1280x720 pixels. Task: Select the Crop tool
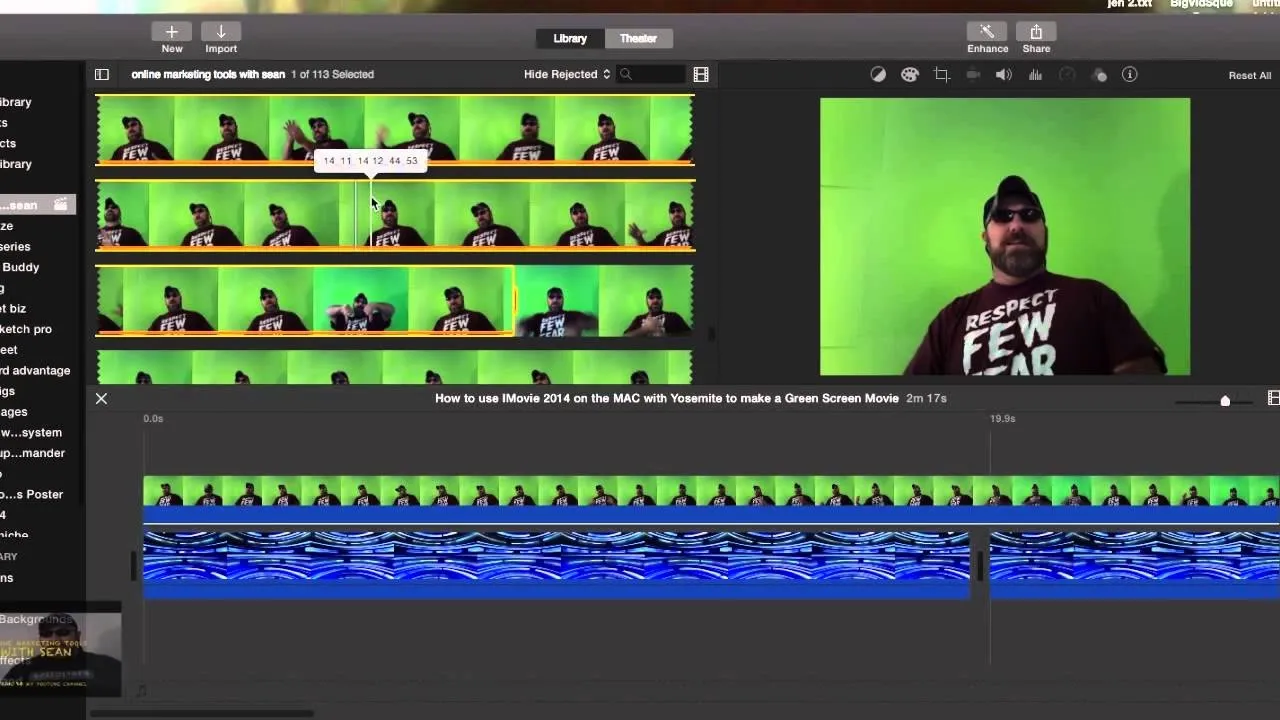click(x=941, y=75)
